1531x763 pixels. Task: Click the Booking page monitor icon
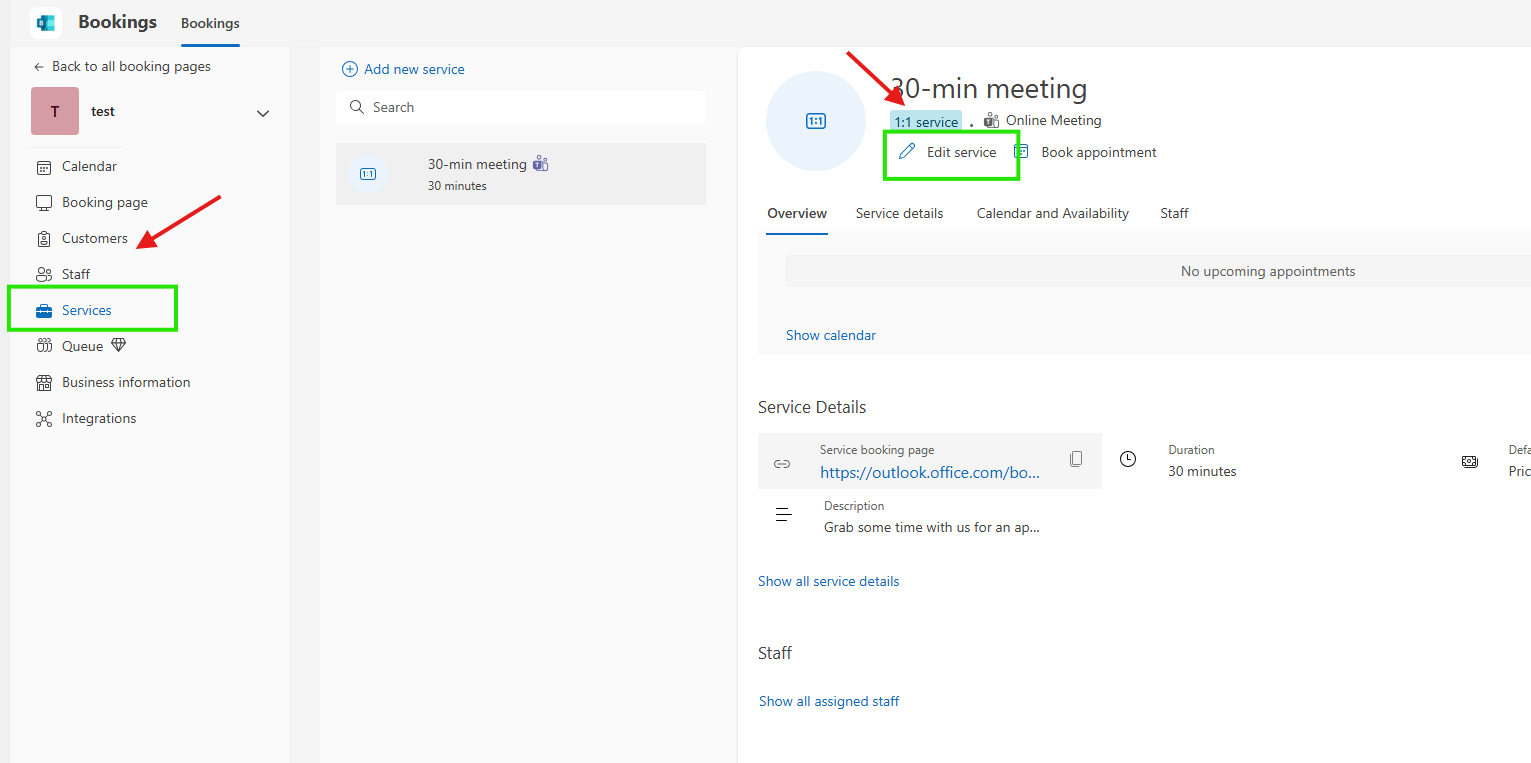[44, 203]
